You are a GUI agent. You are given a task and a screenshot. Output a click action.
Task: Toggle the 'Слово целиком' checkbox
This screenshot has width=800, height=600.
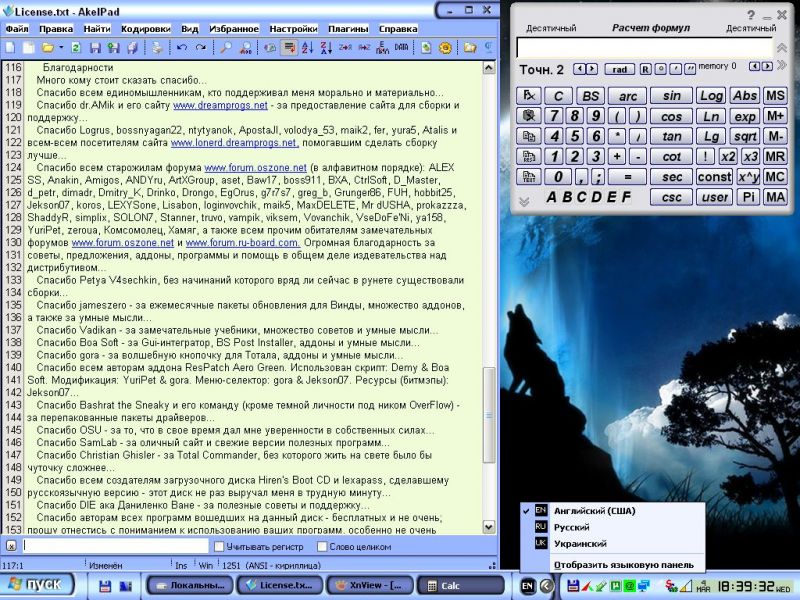(x=320, y=545)
